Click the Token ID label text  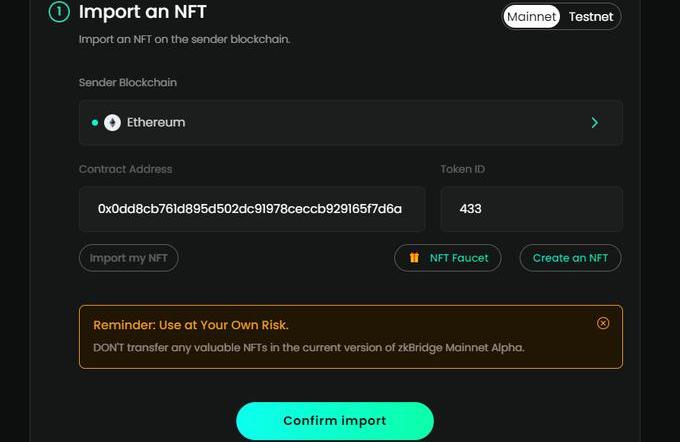pyautogui.click(x=463, y=169)
